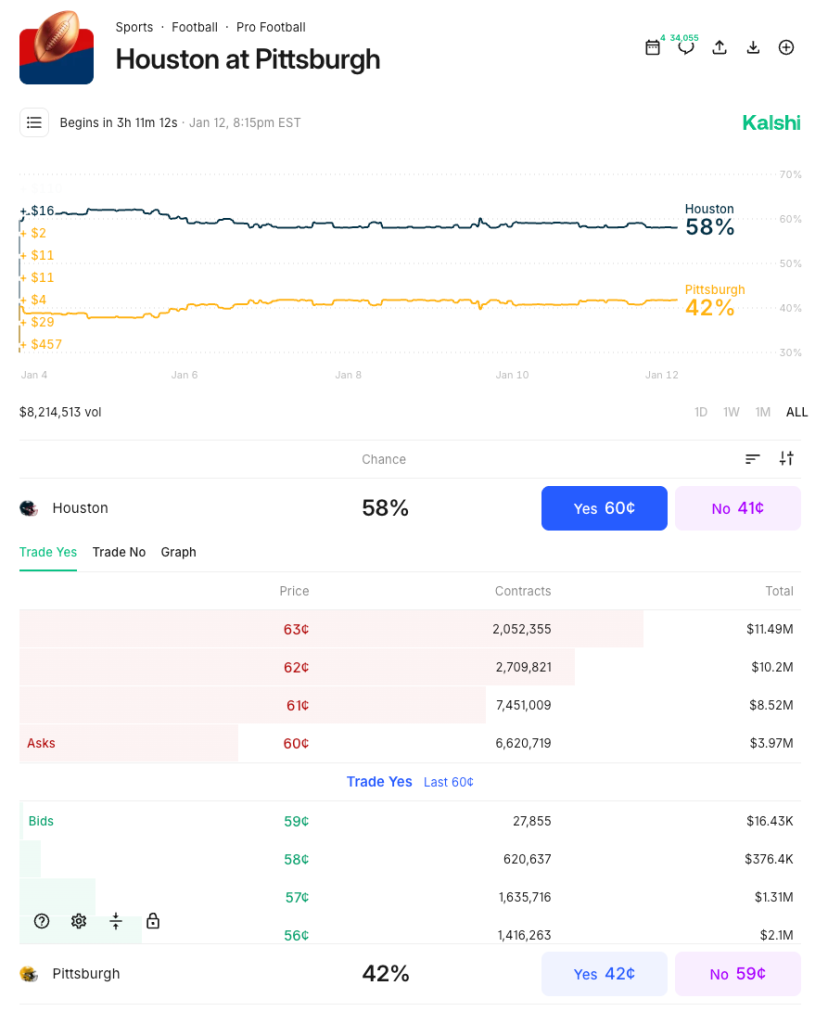Viewport: 828px width, 1024px height.
Task: Click the lock icon near the order book
Action: pos(152,921)
